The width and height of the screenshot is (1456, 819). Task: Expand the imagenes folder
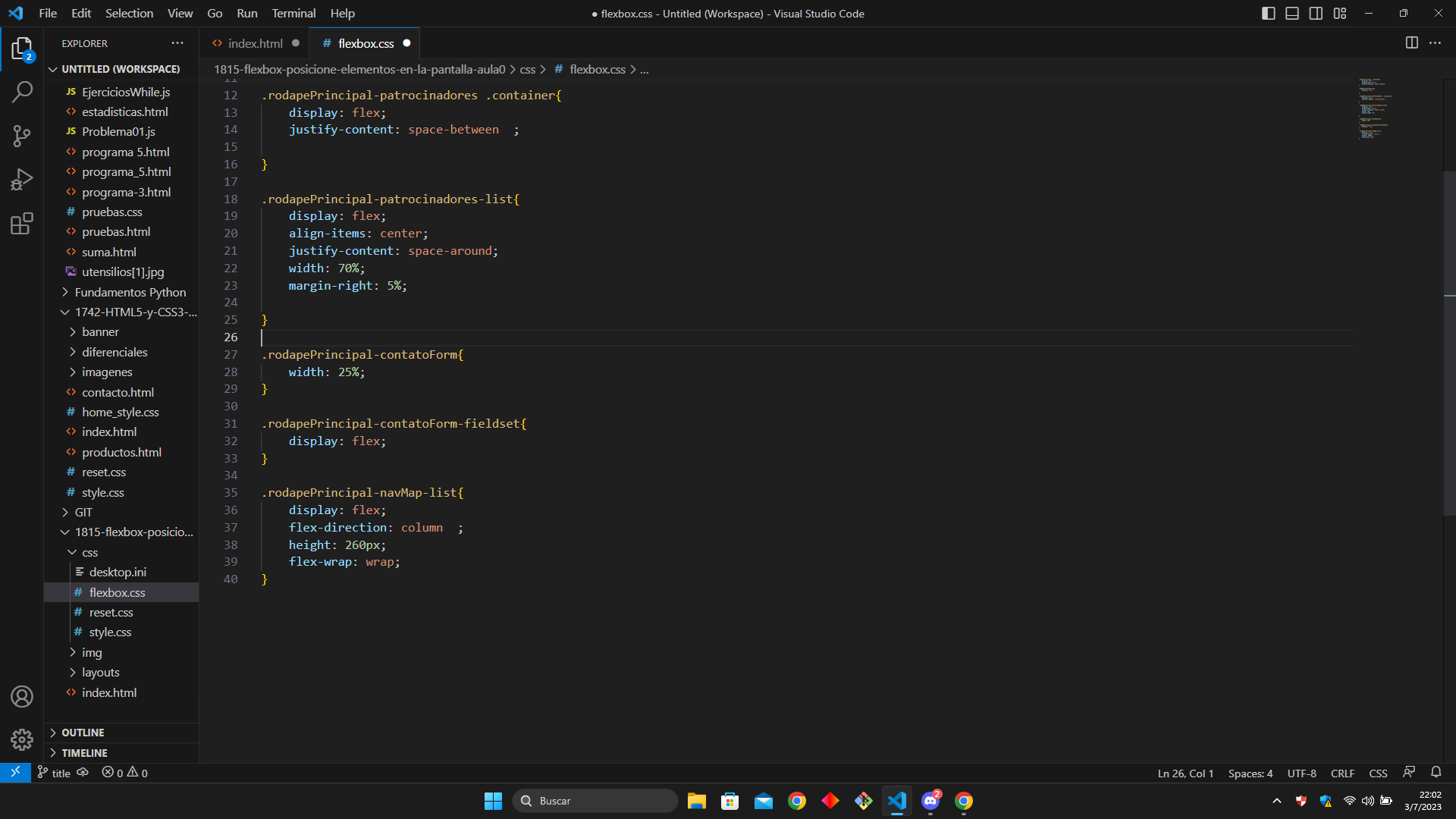click(x=121, y=372)
